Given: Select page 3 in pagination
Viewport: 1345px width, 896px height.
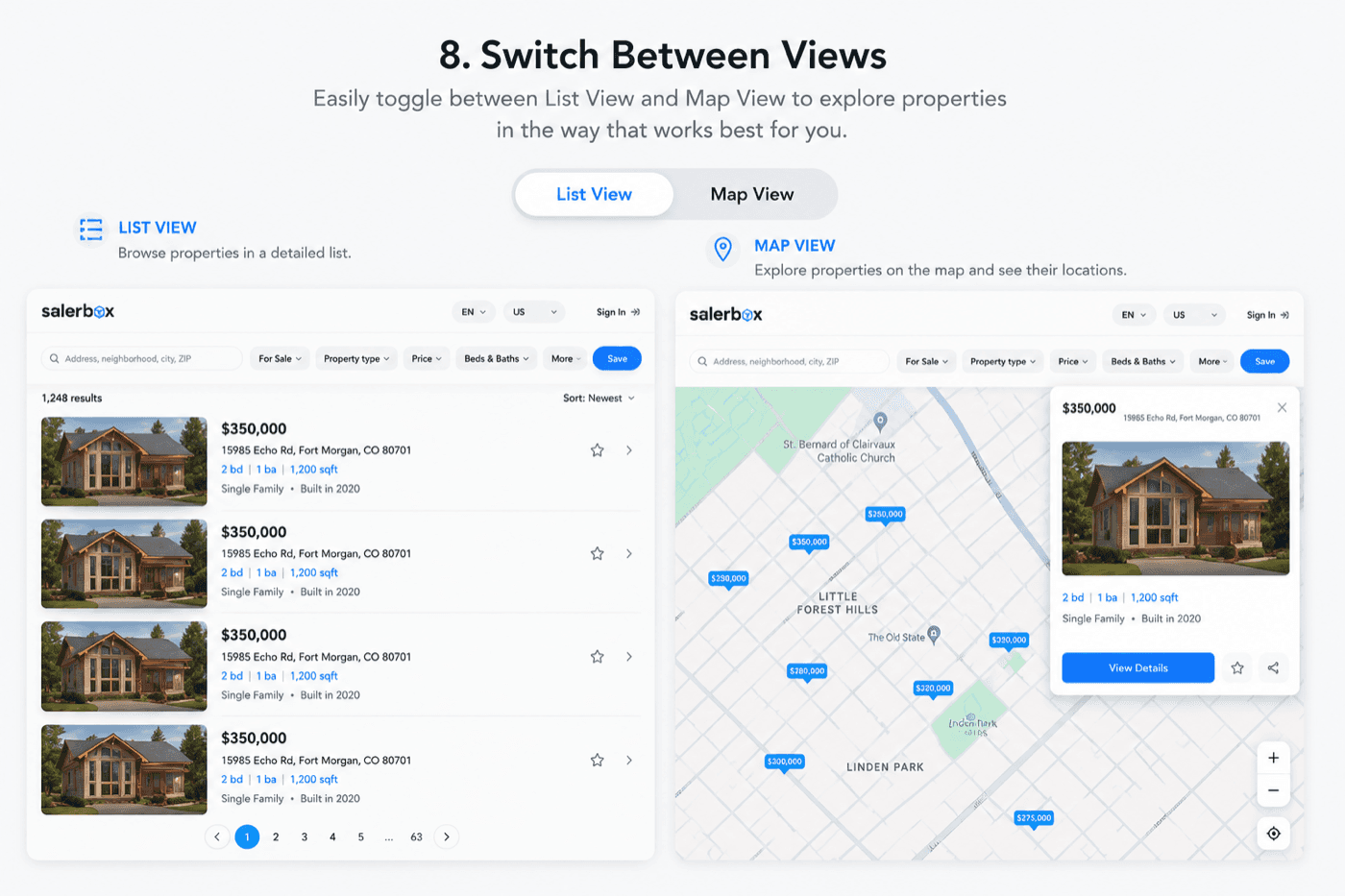Looking at the screenshot, I should (x=305, y=836).
